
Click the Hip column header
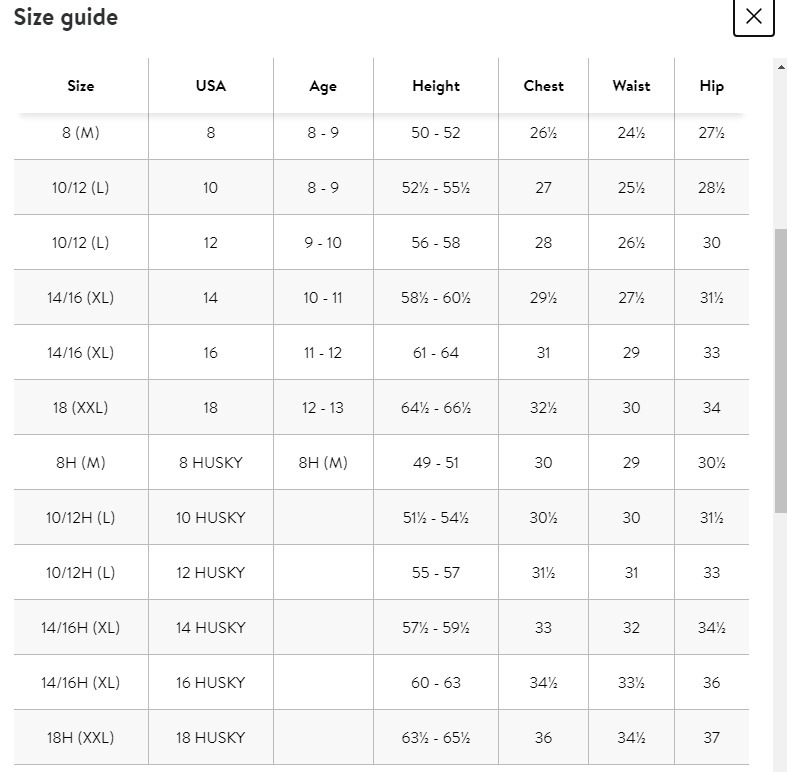point(711,86)
